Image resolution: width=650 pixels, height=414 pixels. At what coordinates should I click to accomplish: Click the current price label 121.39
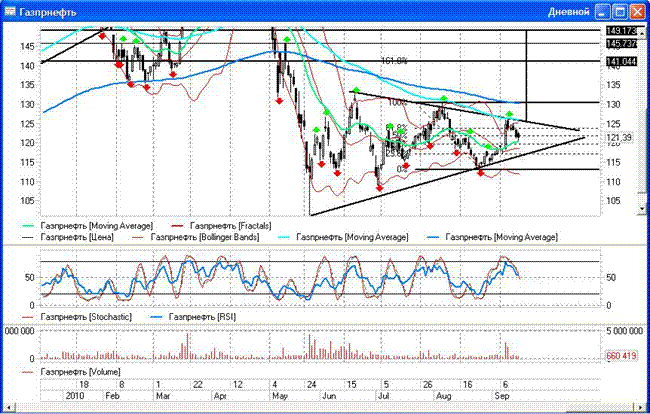(619, 138)
